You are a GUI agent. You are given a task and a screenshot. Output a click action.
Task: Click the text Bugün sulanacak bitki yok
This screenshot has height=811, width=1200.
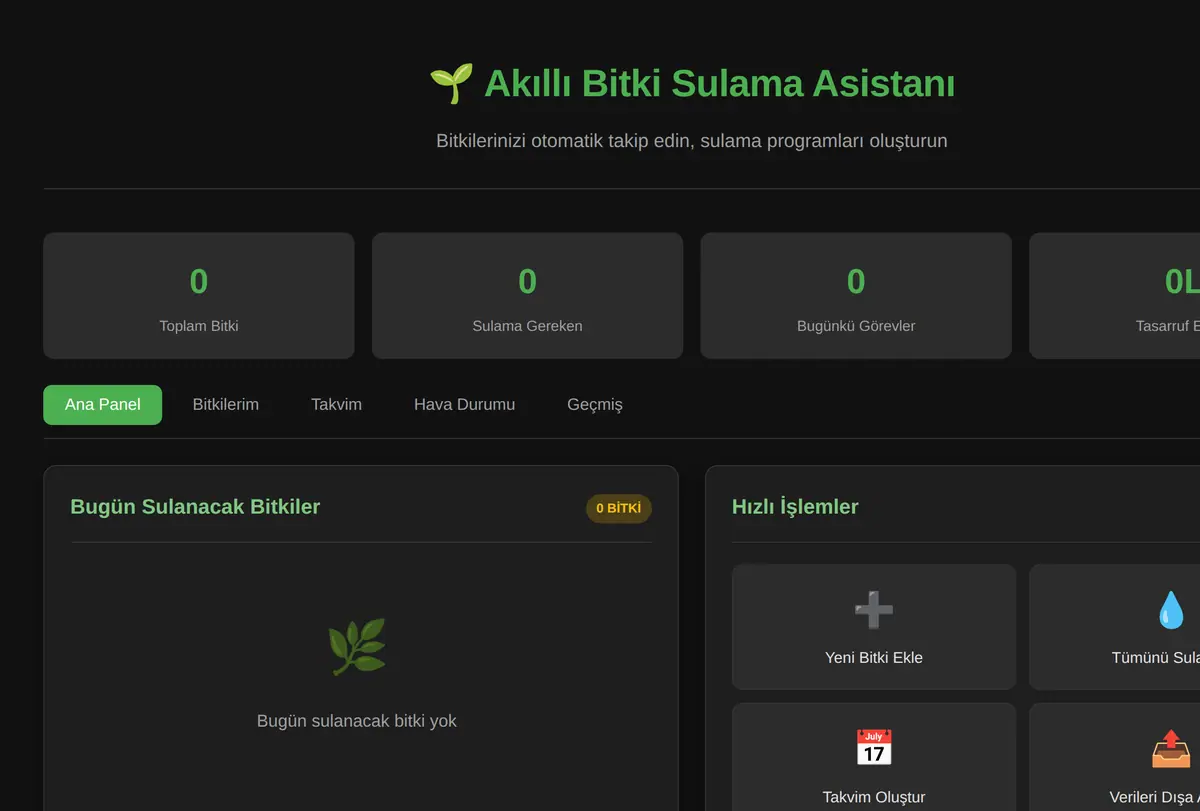coord(357,721)
